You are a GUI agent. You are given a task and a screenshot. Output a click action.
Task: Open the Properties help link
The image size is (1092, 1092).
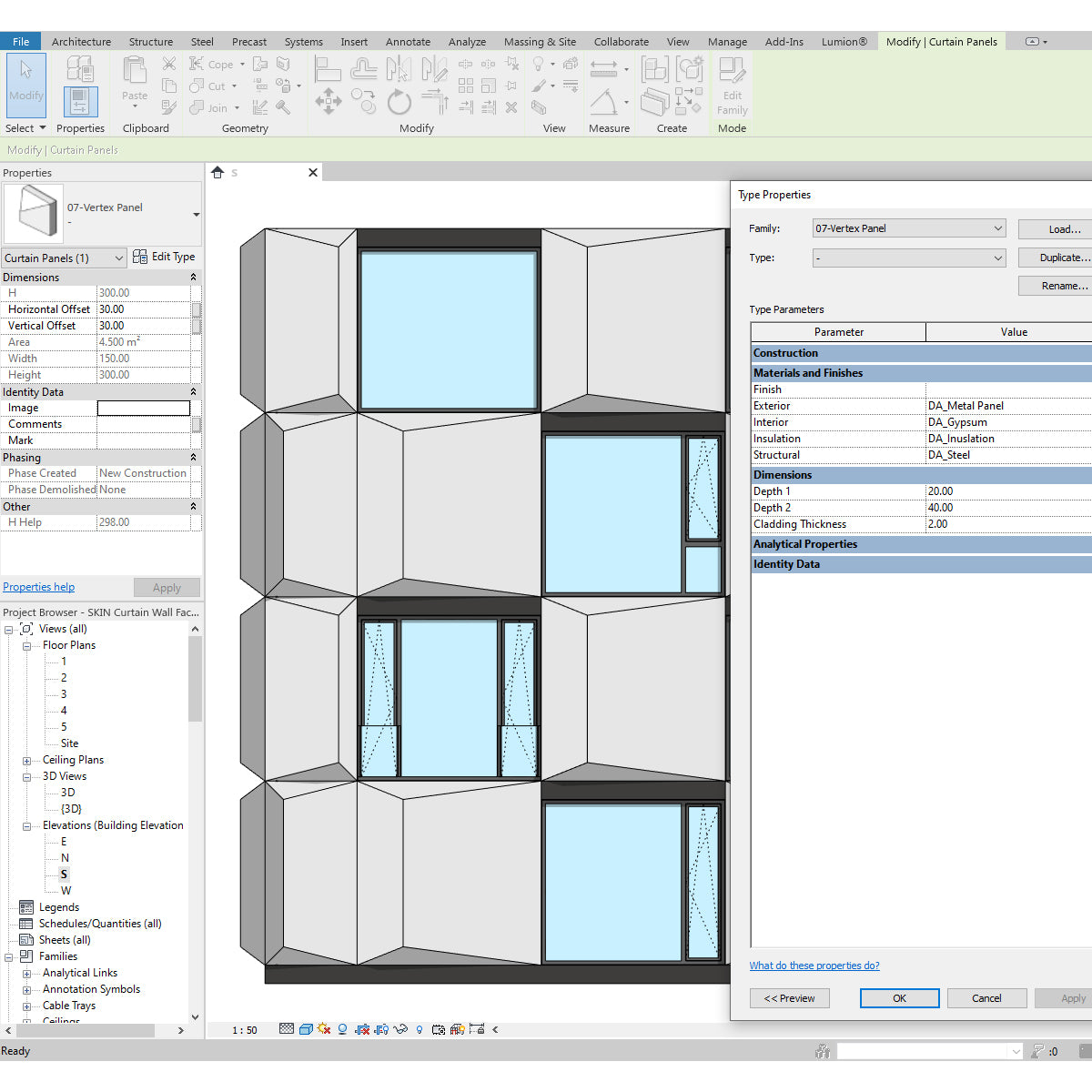click(38, 586)
